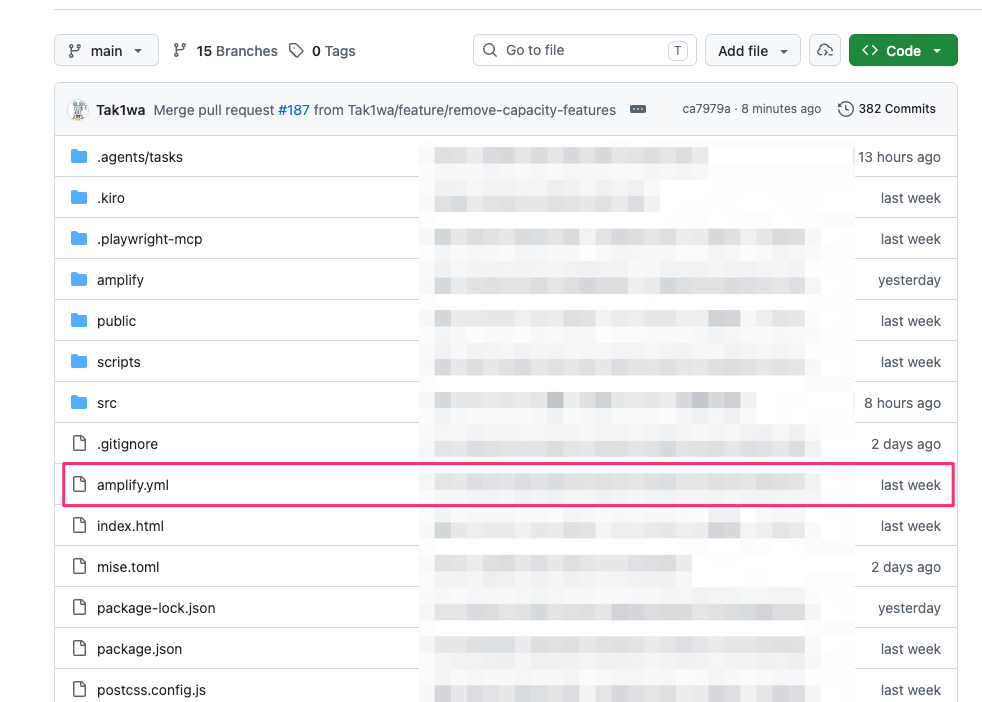The height and width of the screenshot is (702, 982).
Task: Open the .agents/tasks folder icon
Action: pyautogui.click(x=79, y=157)
